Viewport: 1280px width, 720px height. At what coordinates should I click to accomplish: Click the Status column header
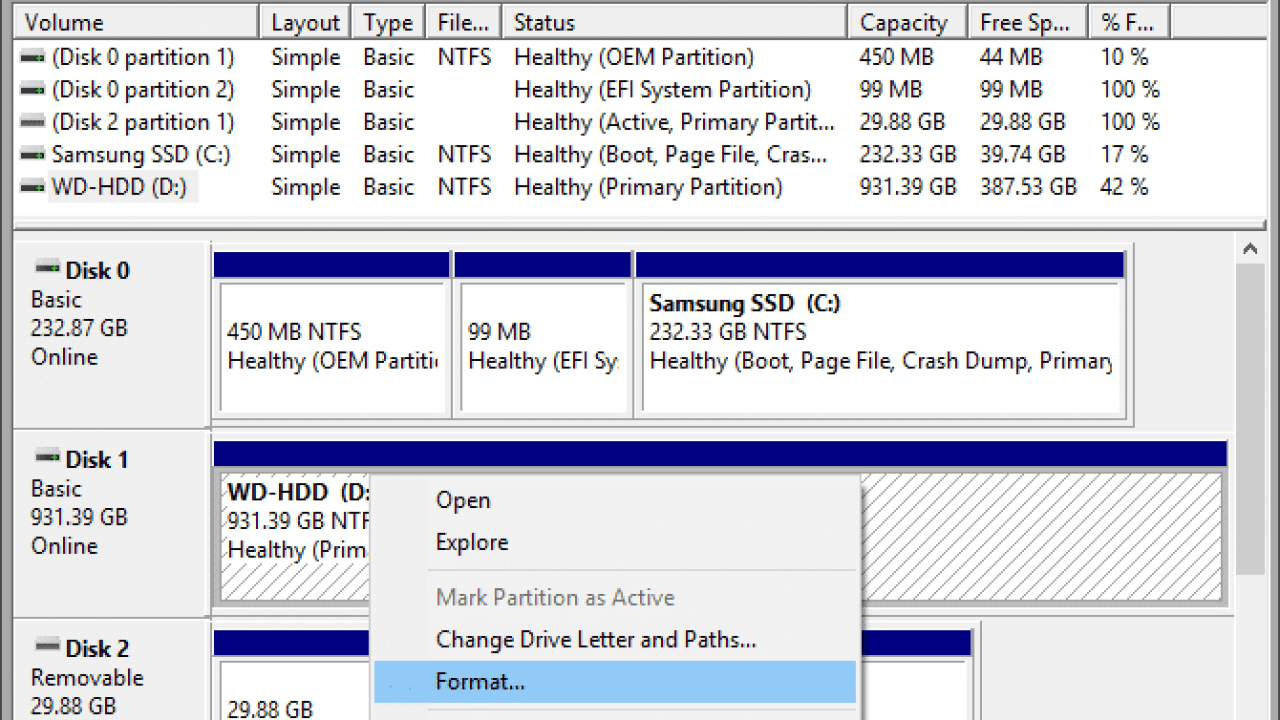(x=675, y=22)
